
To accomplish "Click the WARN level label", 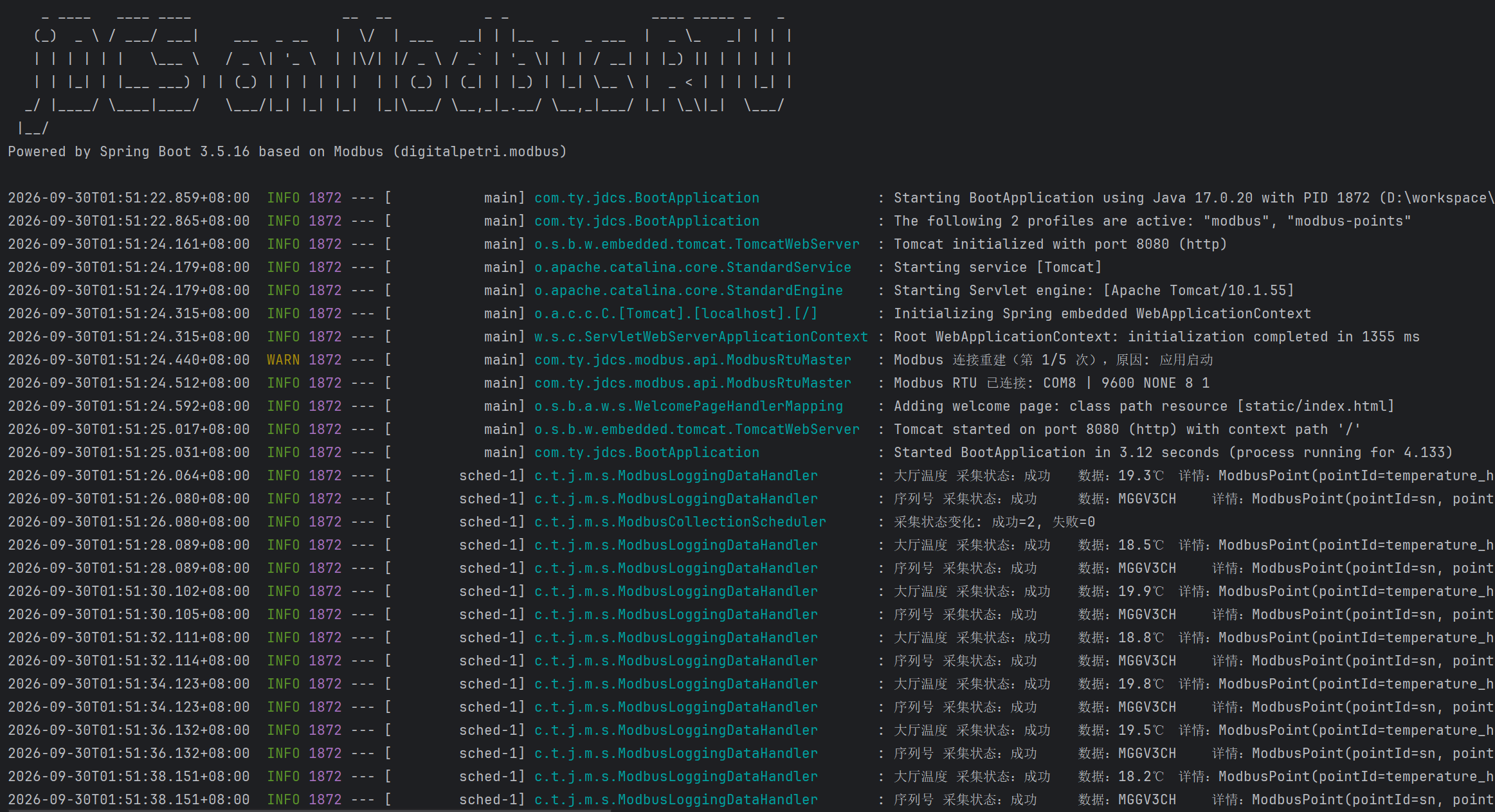I will [x=284, y=360].
